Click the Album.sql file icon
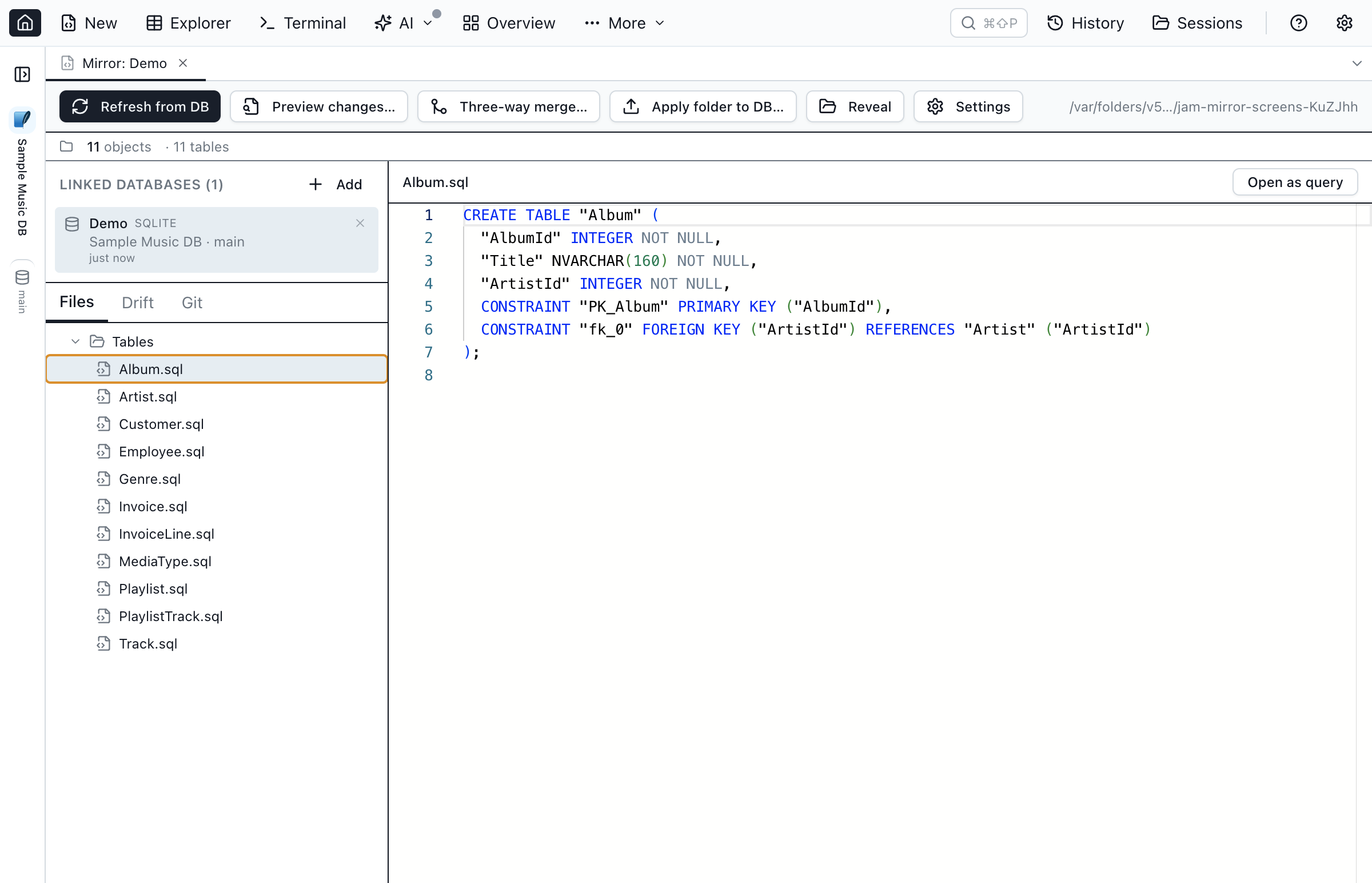The height and width of the screenshot is (883, 1372). tap(103, 369)
